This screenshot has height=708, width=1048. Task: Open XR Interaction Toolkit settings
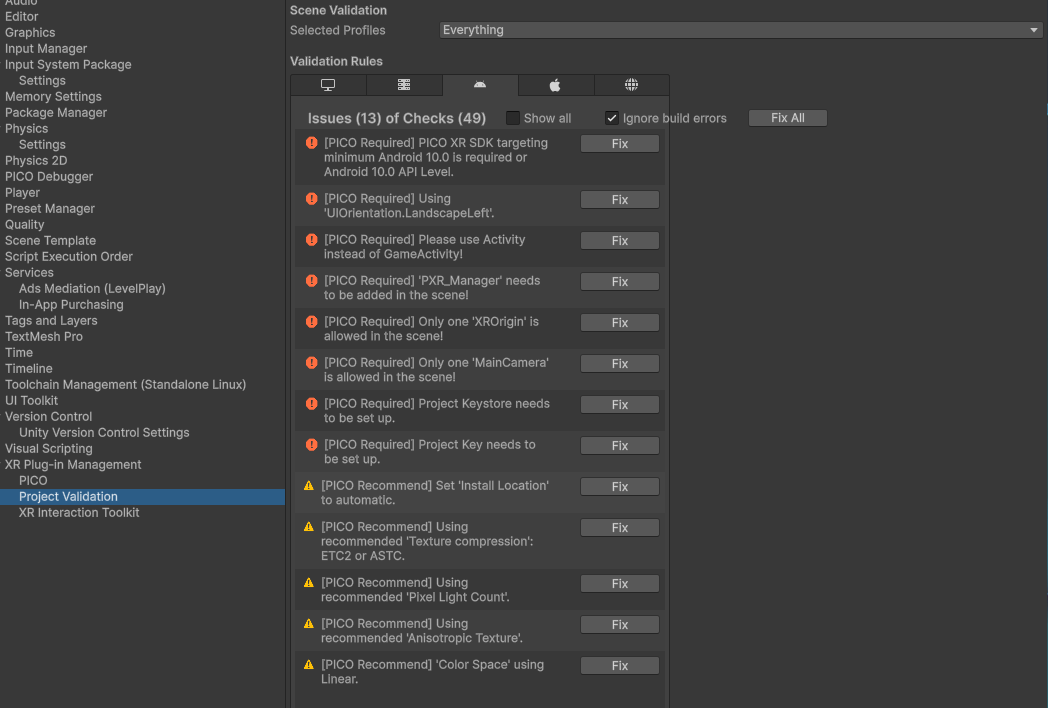point(80,513)
